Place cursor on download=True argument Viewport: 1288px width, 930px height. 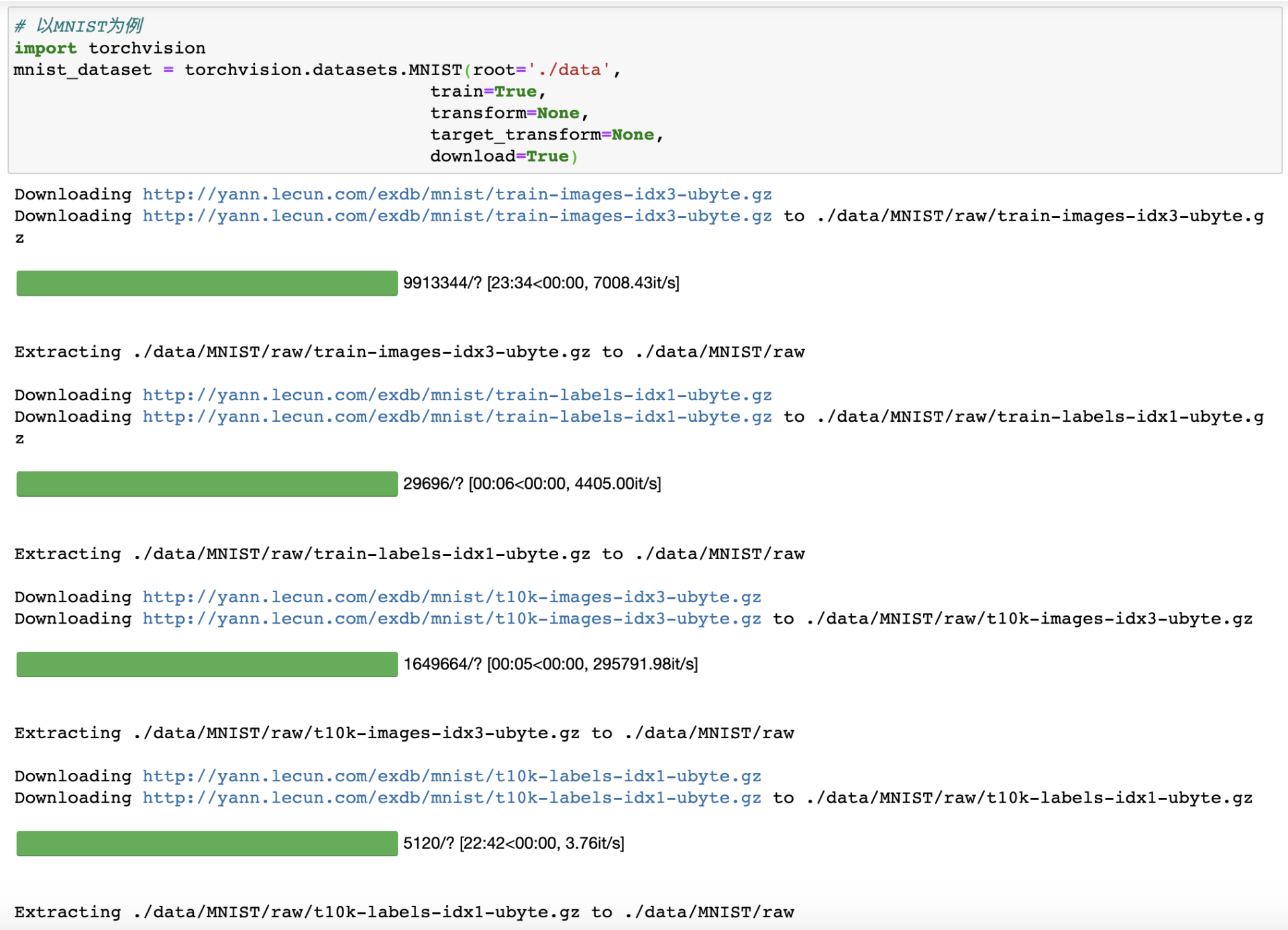(x=499, y=156)
